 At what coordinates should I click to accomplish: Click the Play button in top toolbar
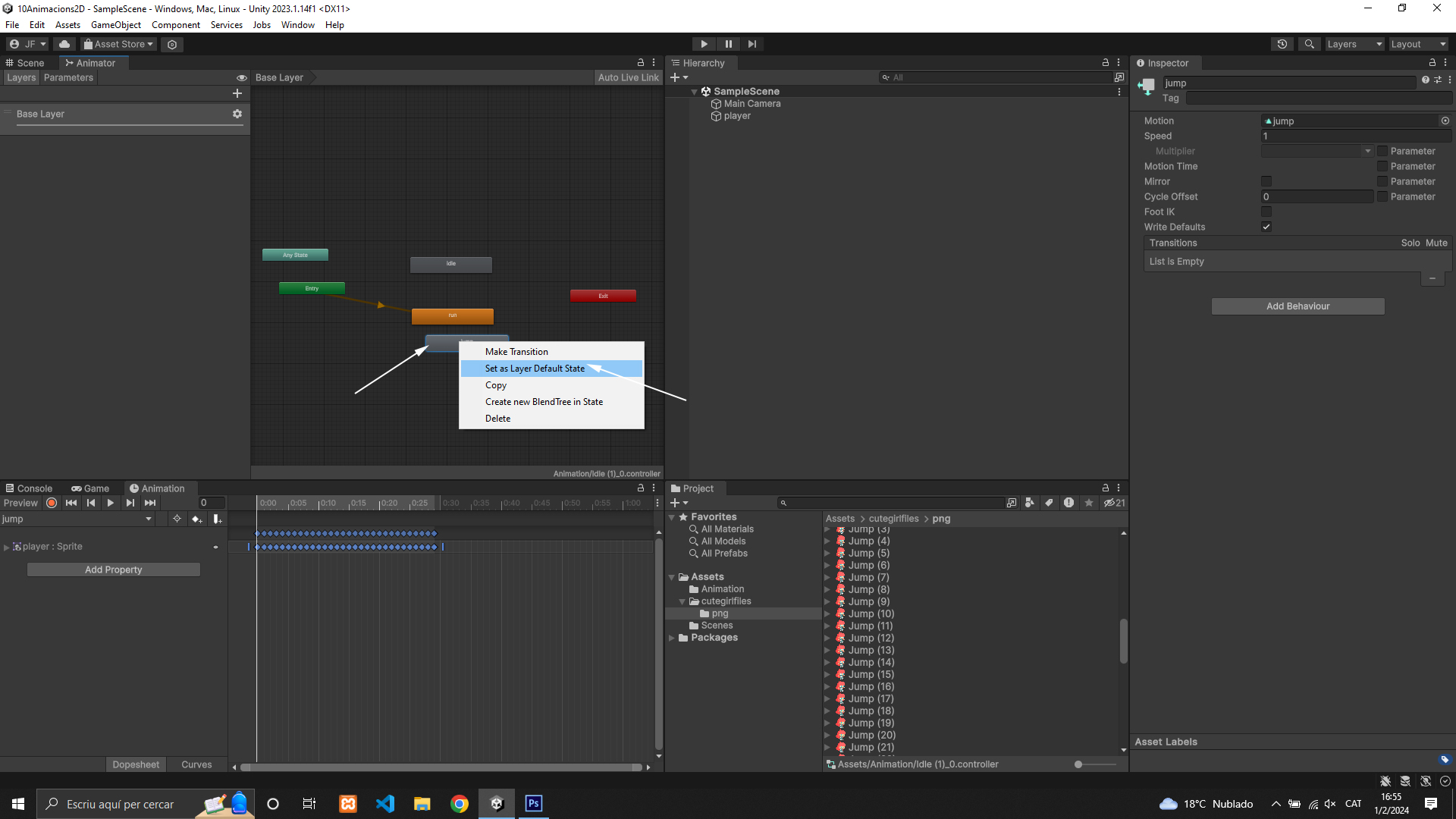(704, 44)
